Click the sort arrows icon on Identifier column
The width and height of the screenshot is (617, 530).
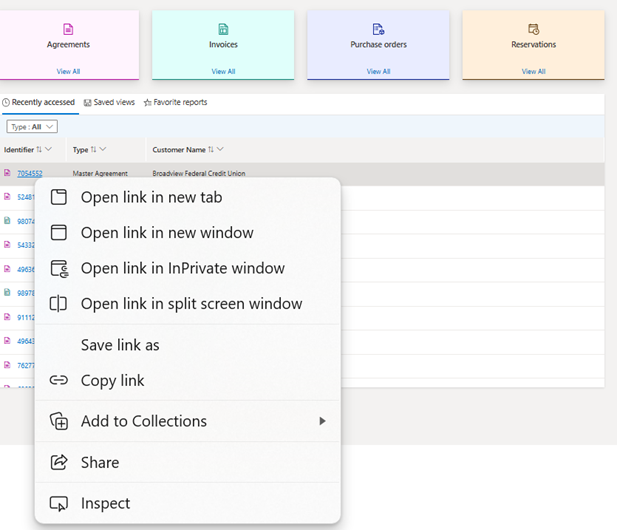[x=39, y=150]
